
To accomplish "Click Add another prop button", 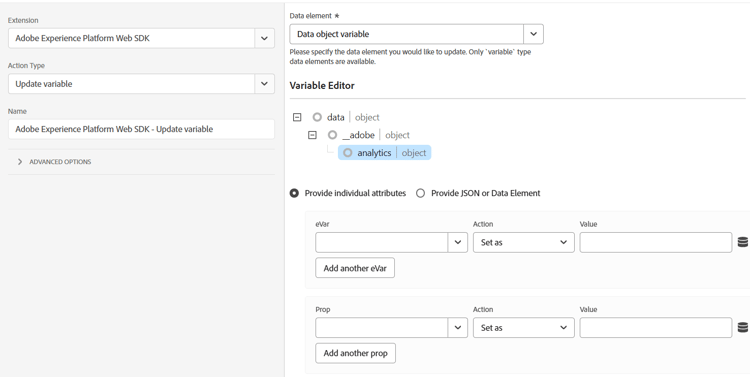I will pyautogui.click(x=355, y=353).
